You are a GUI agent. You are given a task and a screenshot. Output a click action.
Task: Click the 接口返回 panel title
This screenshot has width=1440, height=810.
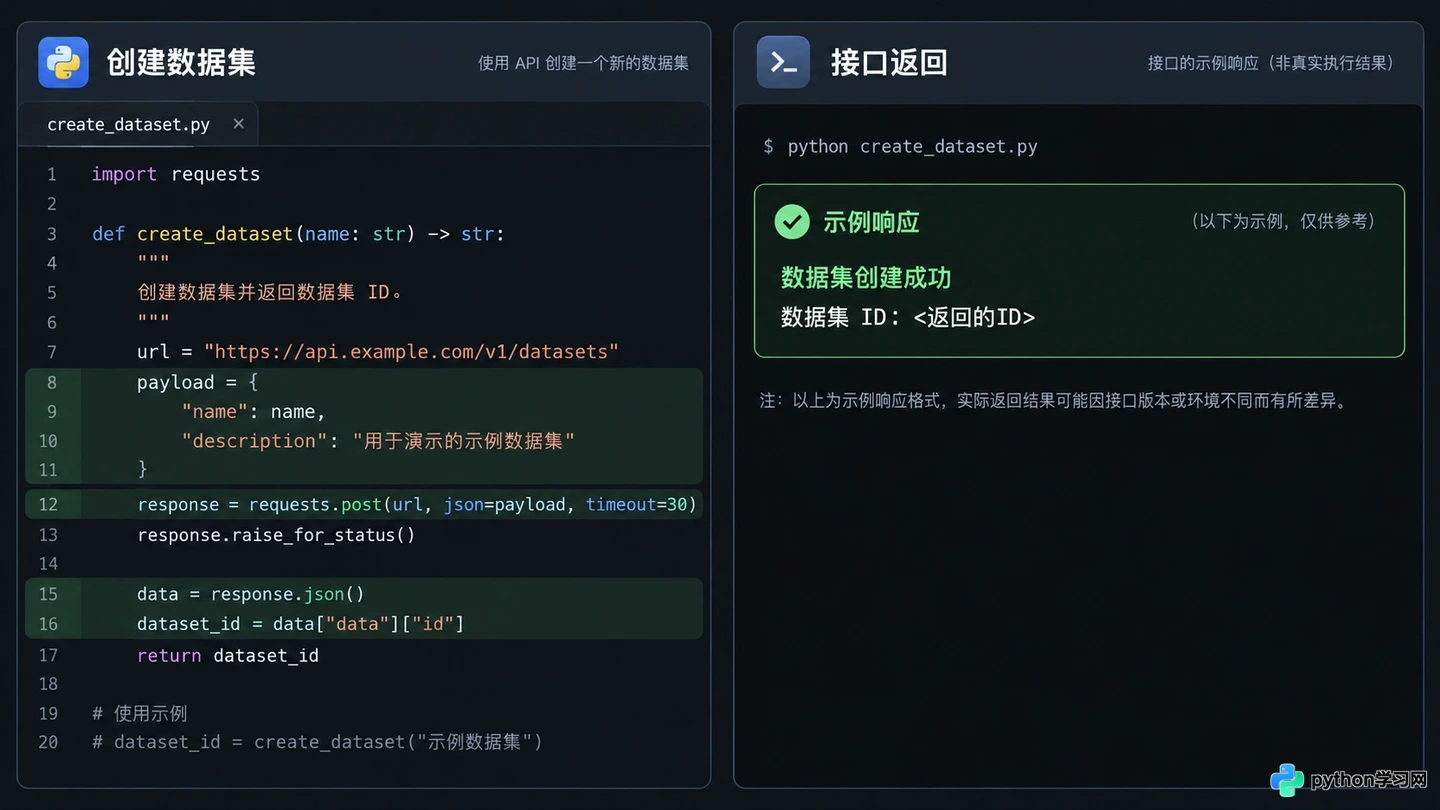[889, 62]
